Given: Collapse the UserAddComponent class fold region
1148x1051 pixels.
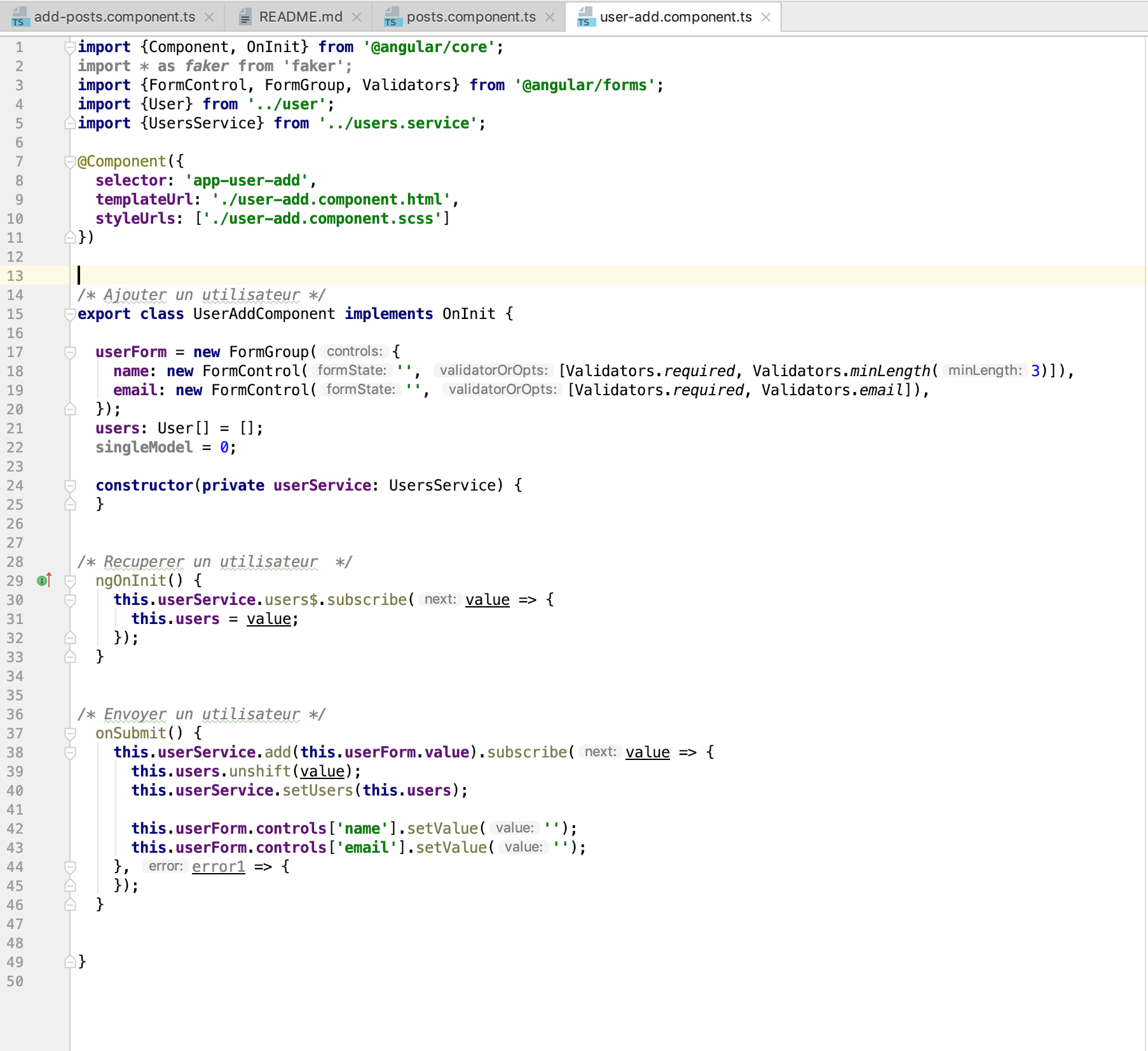Looking at the screenshot, I should point(69,313).
